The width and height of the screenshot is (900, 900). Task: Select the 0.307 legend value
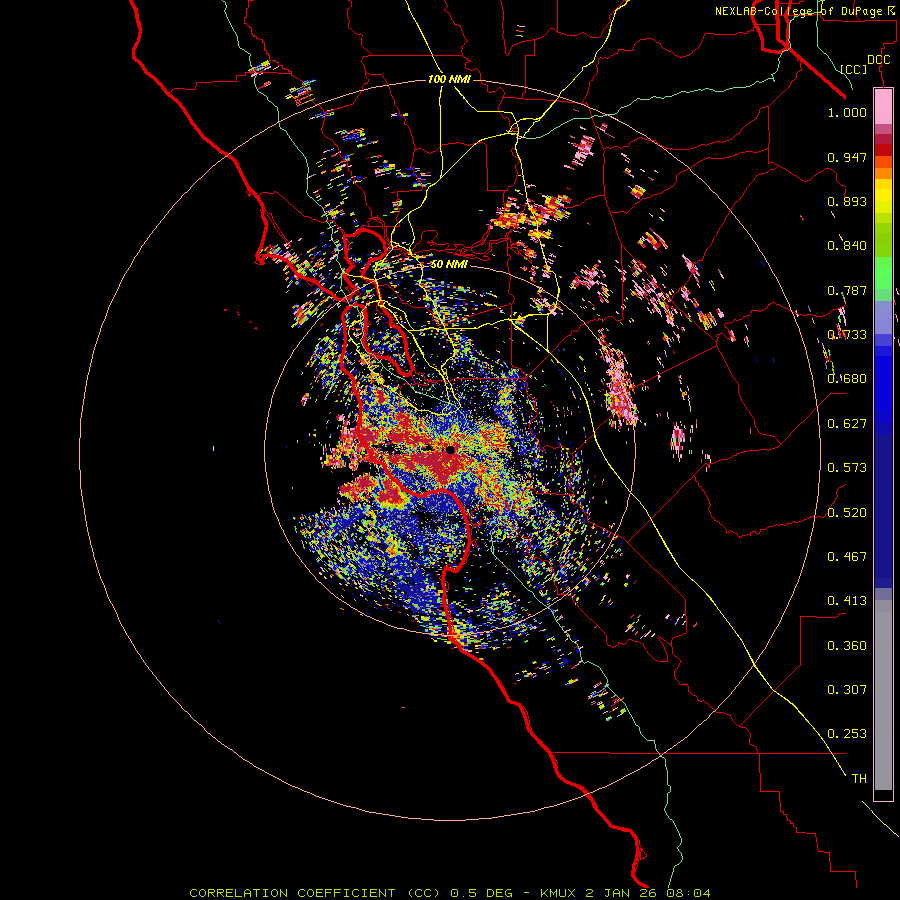[847, 690]
